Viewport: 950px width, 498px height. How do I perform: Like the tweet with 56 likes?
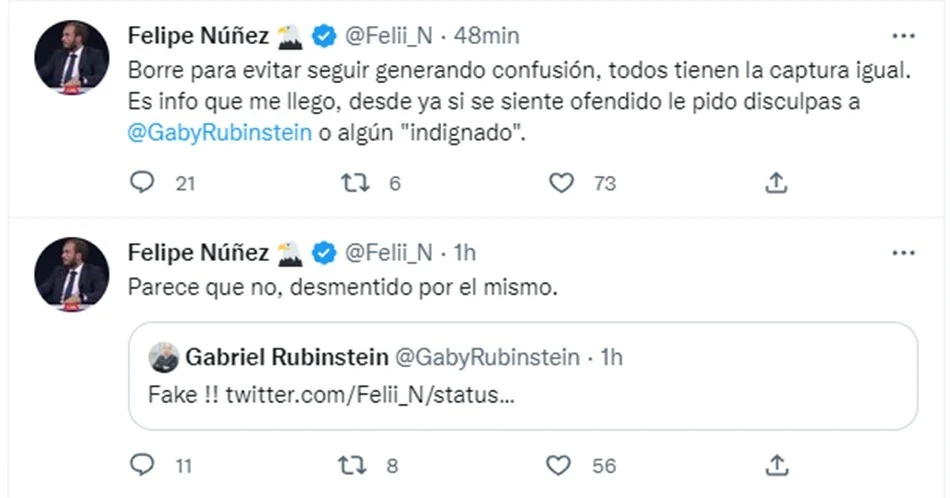pyautogui.click(x=562, y=465)
